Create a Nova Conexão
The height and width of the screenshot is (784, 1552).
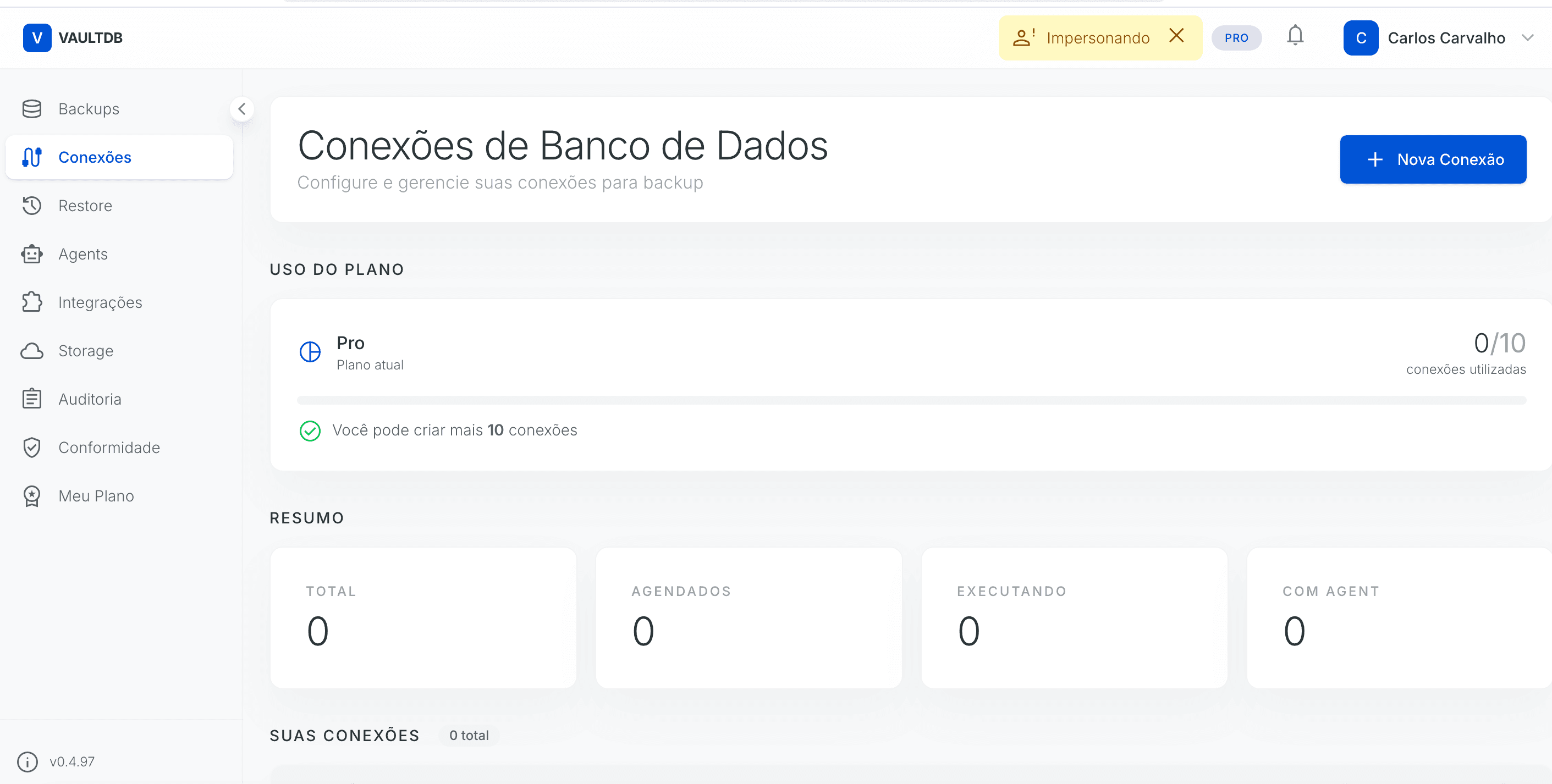(1433, 159)
